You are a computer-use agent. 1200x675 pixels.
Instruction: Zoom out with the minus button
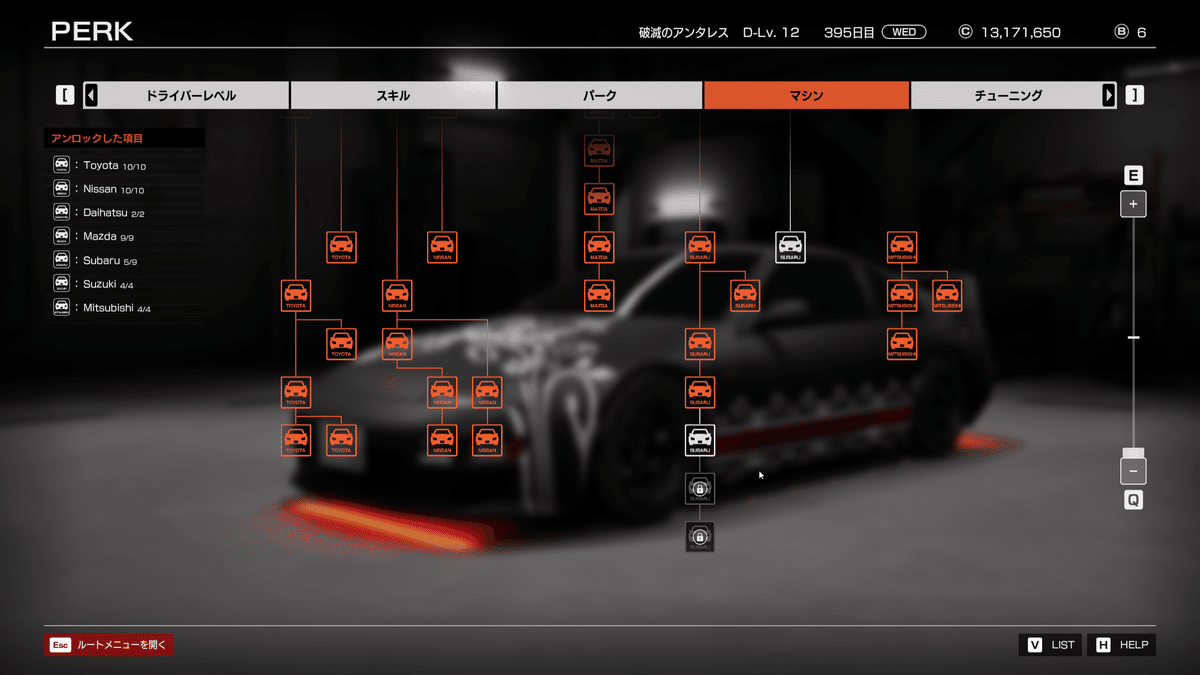1133,471
